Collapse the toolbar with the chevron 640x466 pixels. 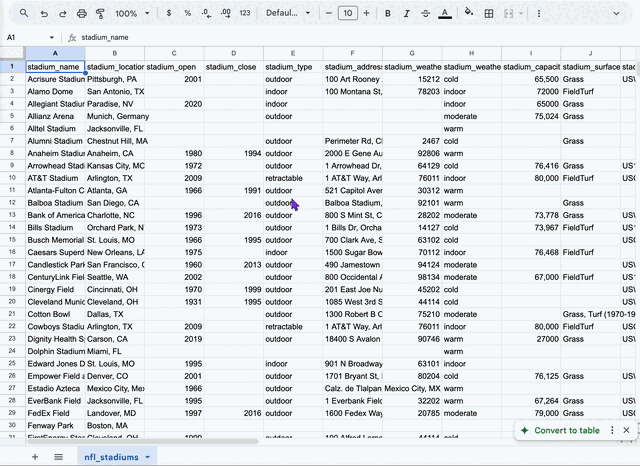(x=616, y=13)
